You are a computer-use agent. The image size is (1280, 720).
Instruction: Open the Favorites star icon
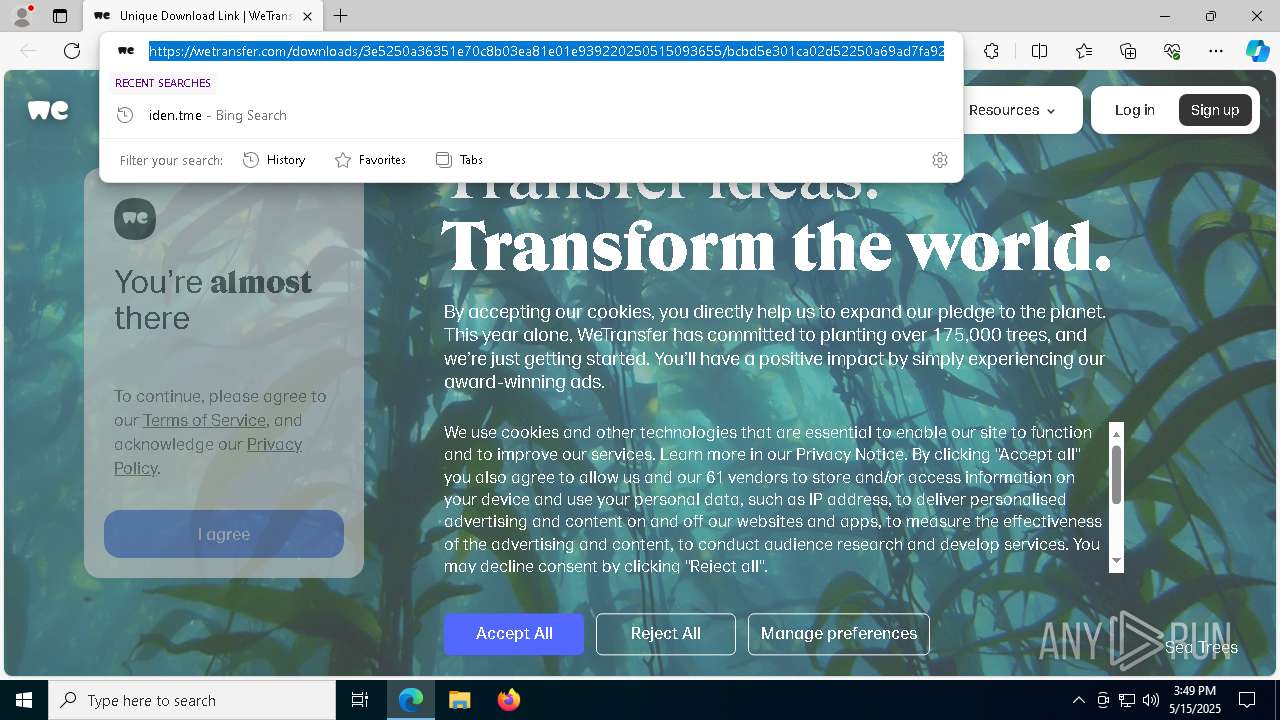1084,51
